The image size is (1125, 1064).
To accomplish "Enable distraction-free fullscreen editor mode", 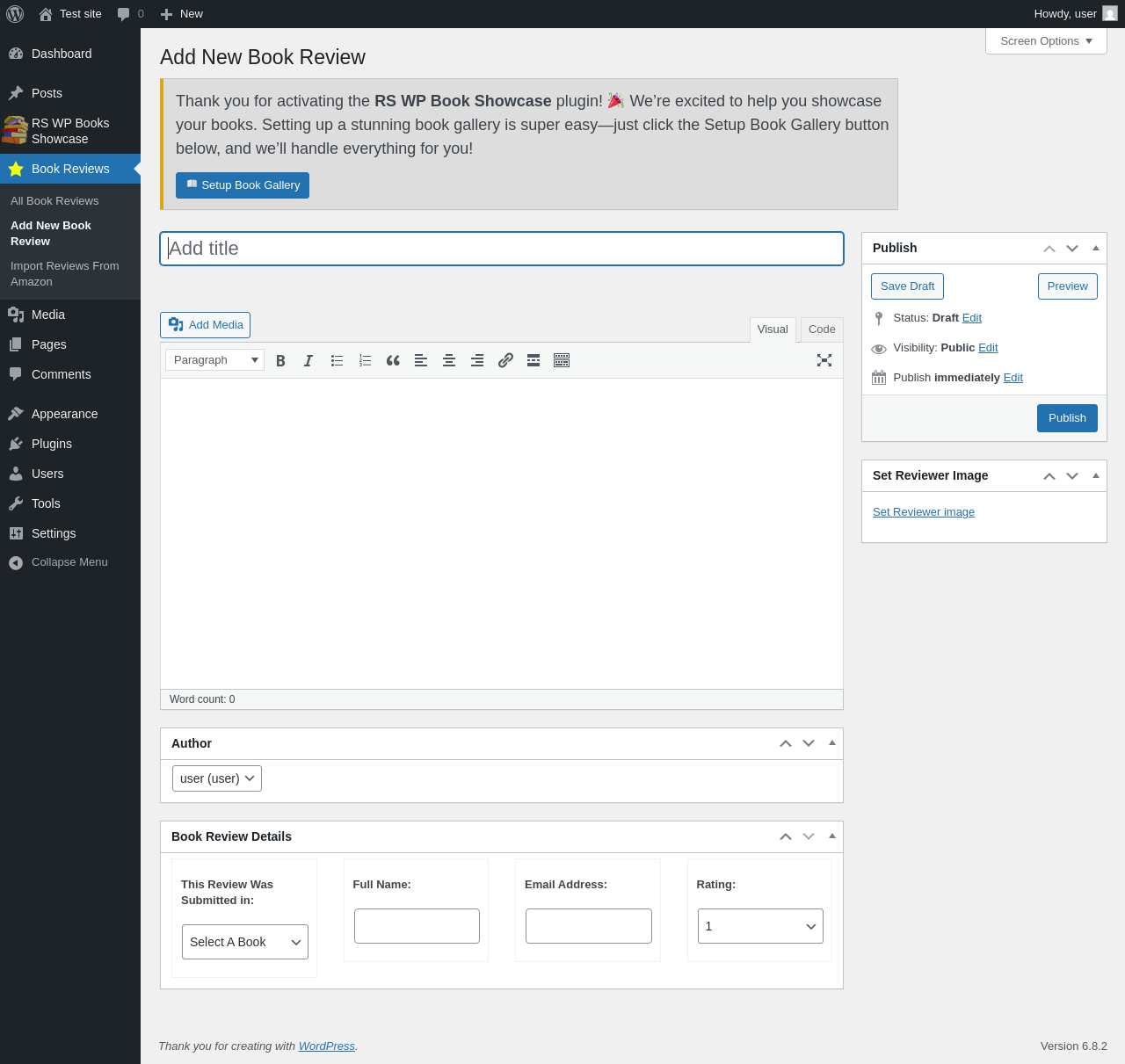I will [x=824, y=360].
